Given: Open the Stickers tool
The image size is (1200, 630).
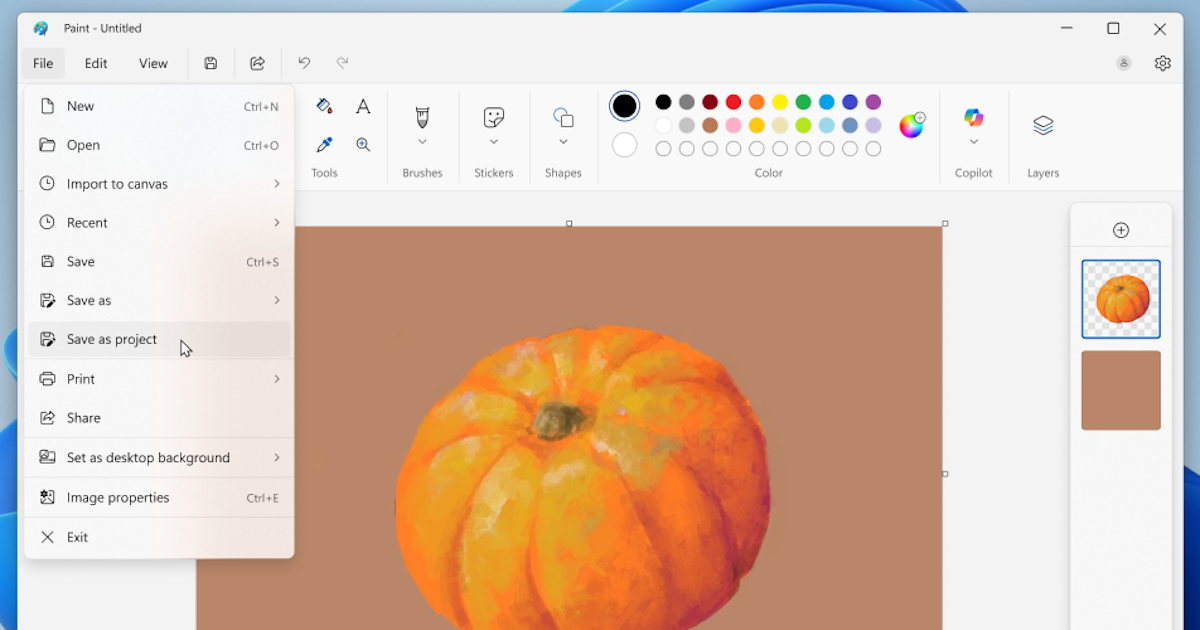Looking at the screenshot, I should [493, 118].
